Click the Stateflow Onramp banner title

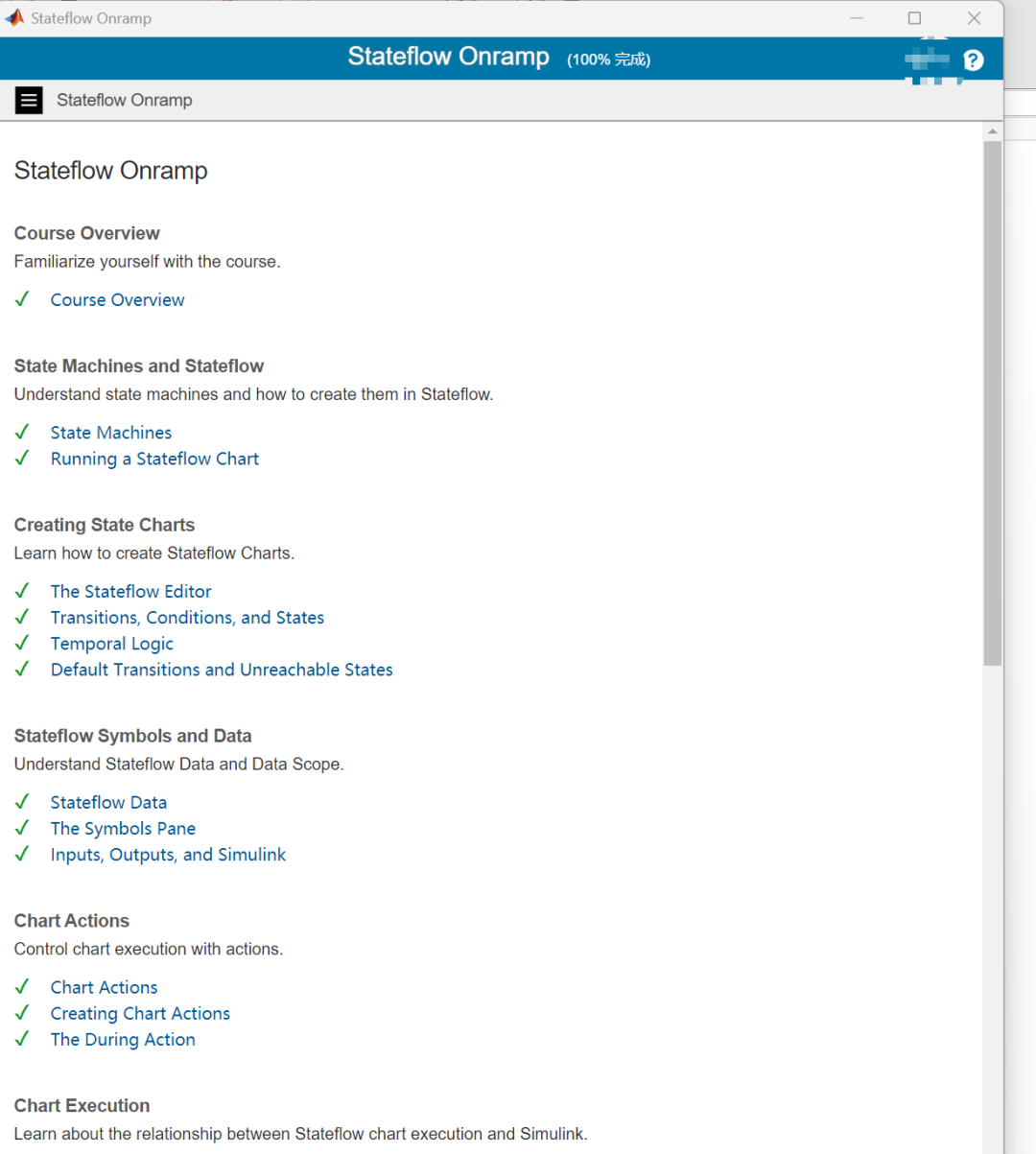pyautogui.click(x=448, y=57)
